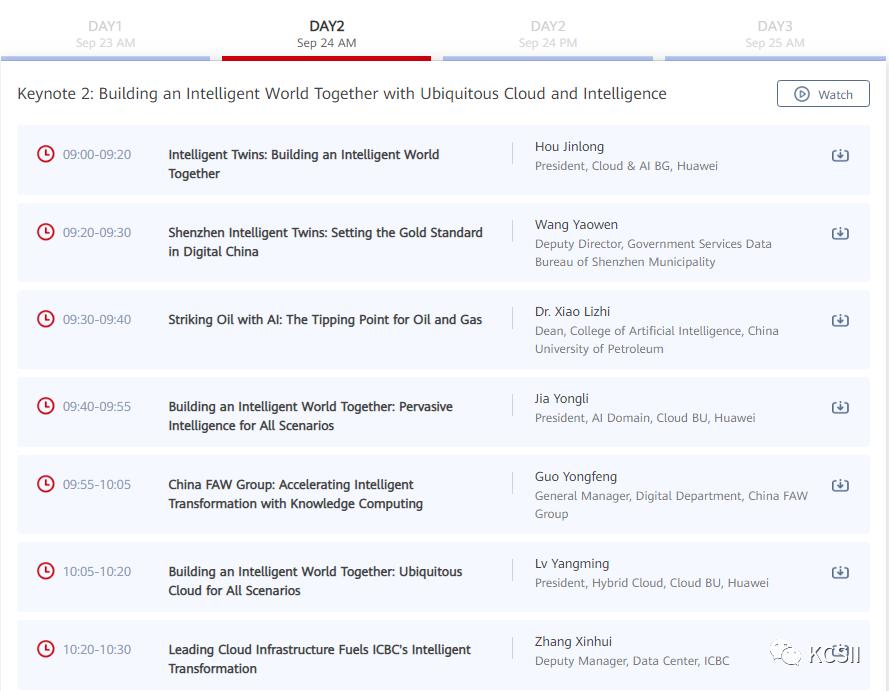The width and height of the screenshot is (889, 691).
Task: Select speaker name Hou Jinlong
Action: (569, 147)
